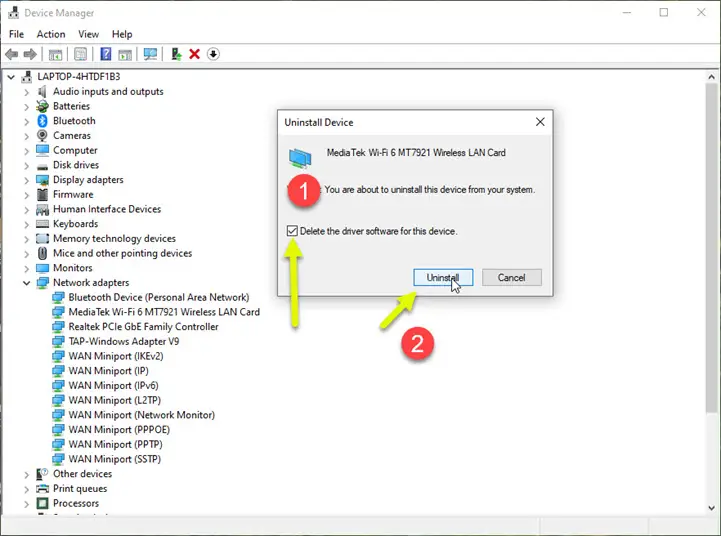Close the Uninstall Device dialog with X
Image resolution: width=721 pixels, height=536 pixels.
click(540, 122)
